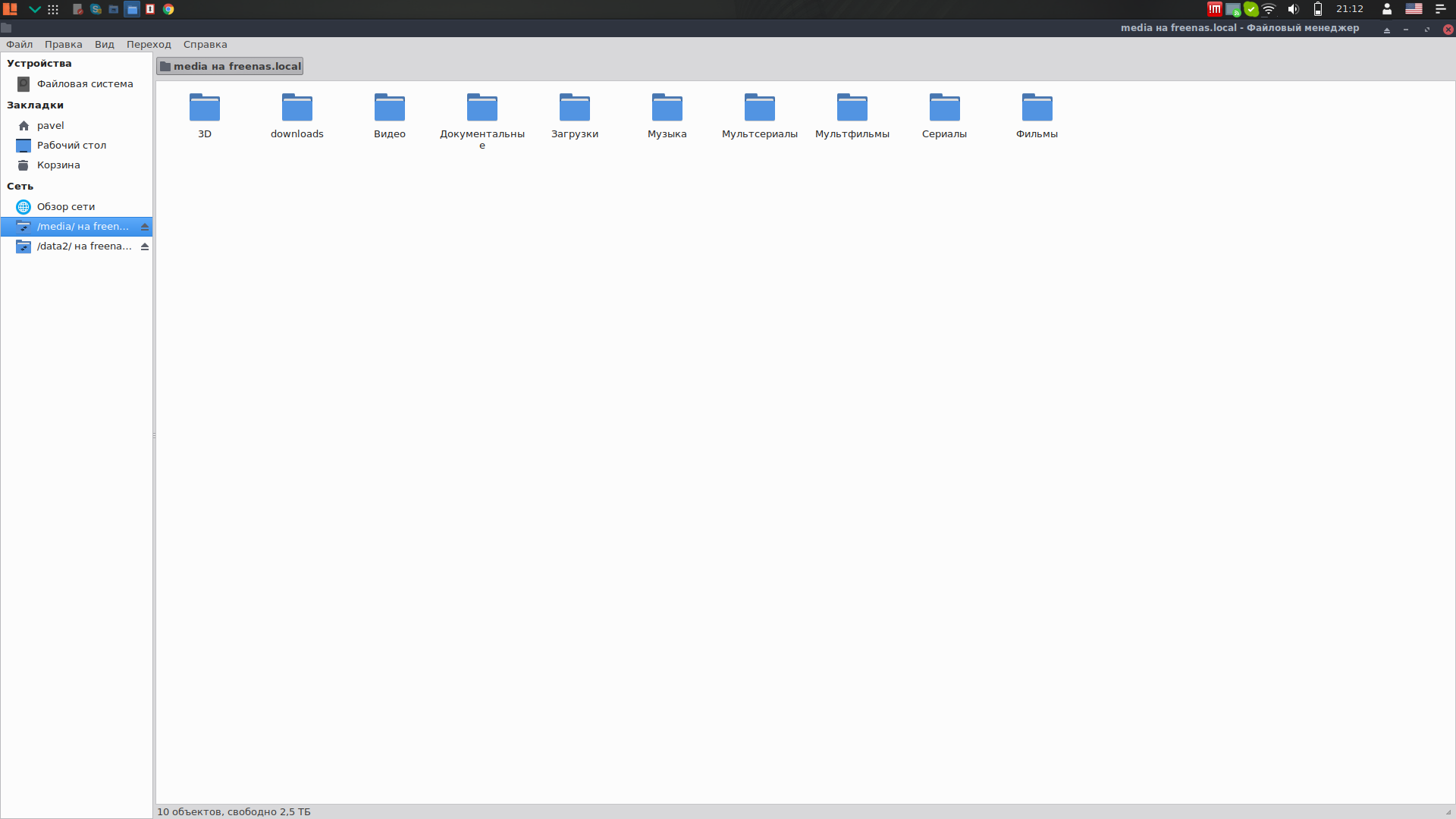
Task: Open the Вид menu
Action: point(104,45)
